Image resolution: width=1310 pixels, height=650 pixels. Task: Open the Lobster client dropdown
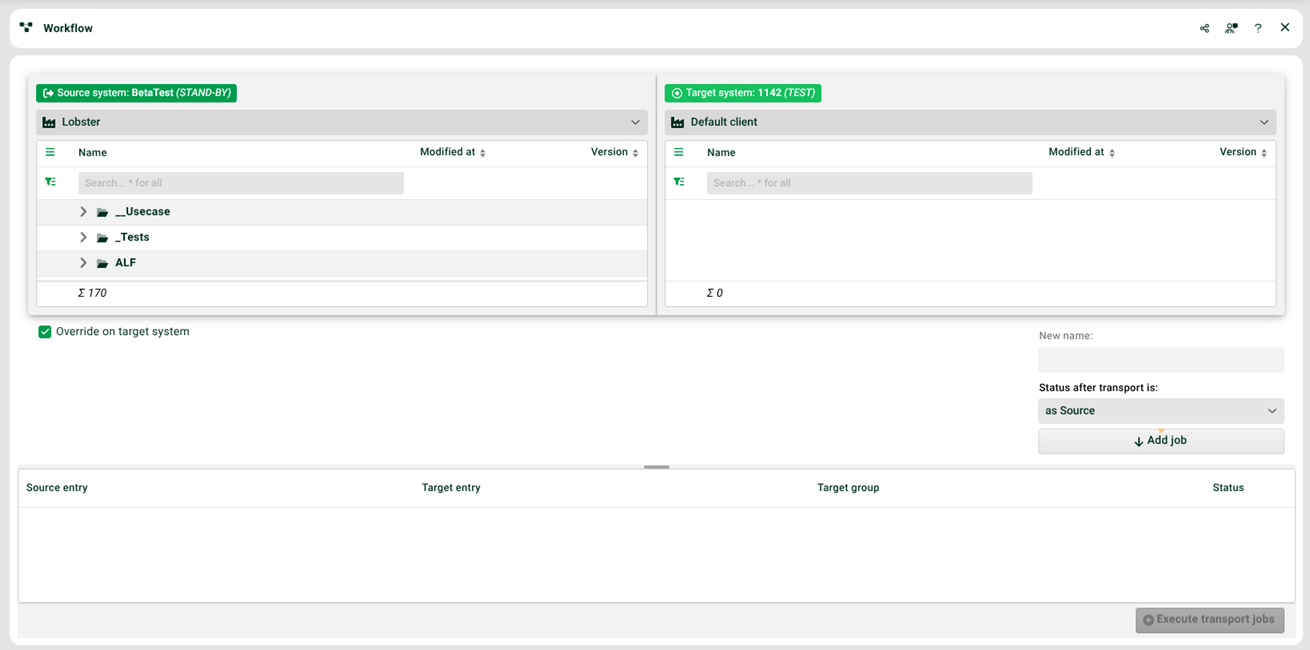[342, 122]
